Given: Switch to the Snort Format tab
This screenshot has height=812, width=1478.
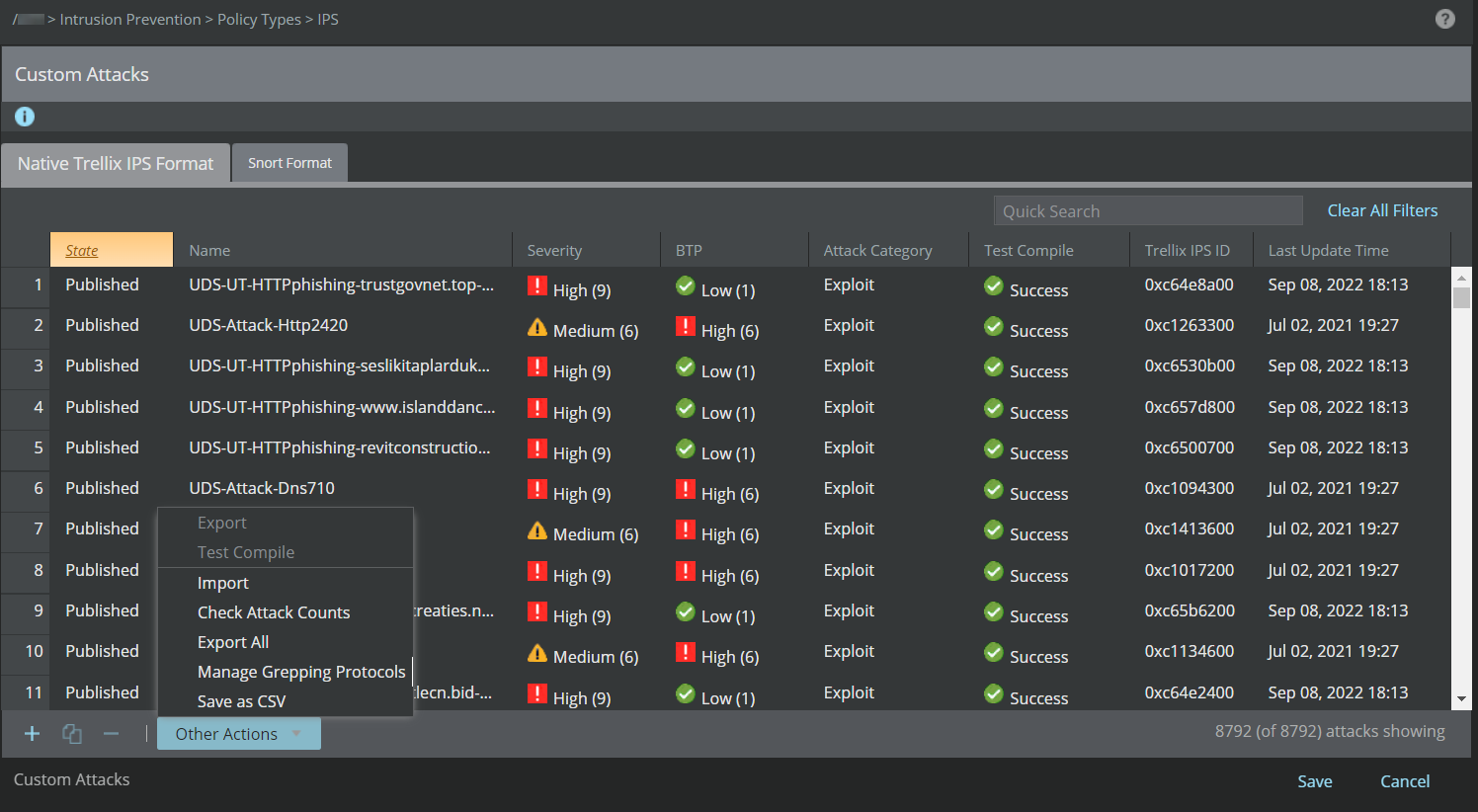Looking at the screenshot, I should point(289,163).
